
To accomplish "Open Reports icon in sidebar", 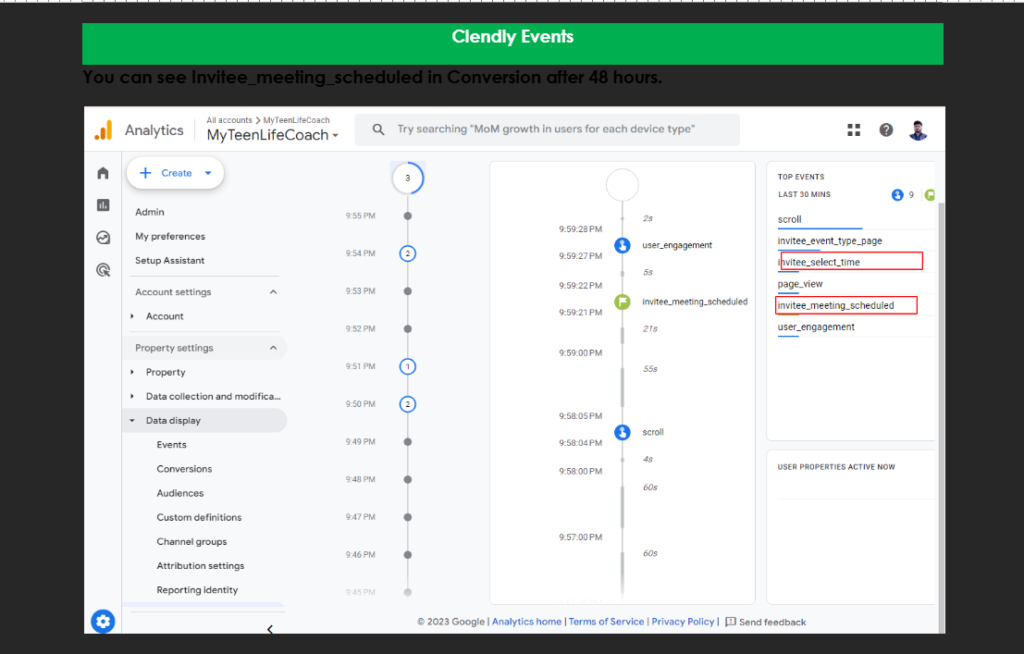I will pyautogui.click(x=103, y=205).
